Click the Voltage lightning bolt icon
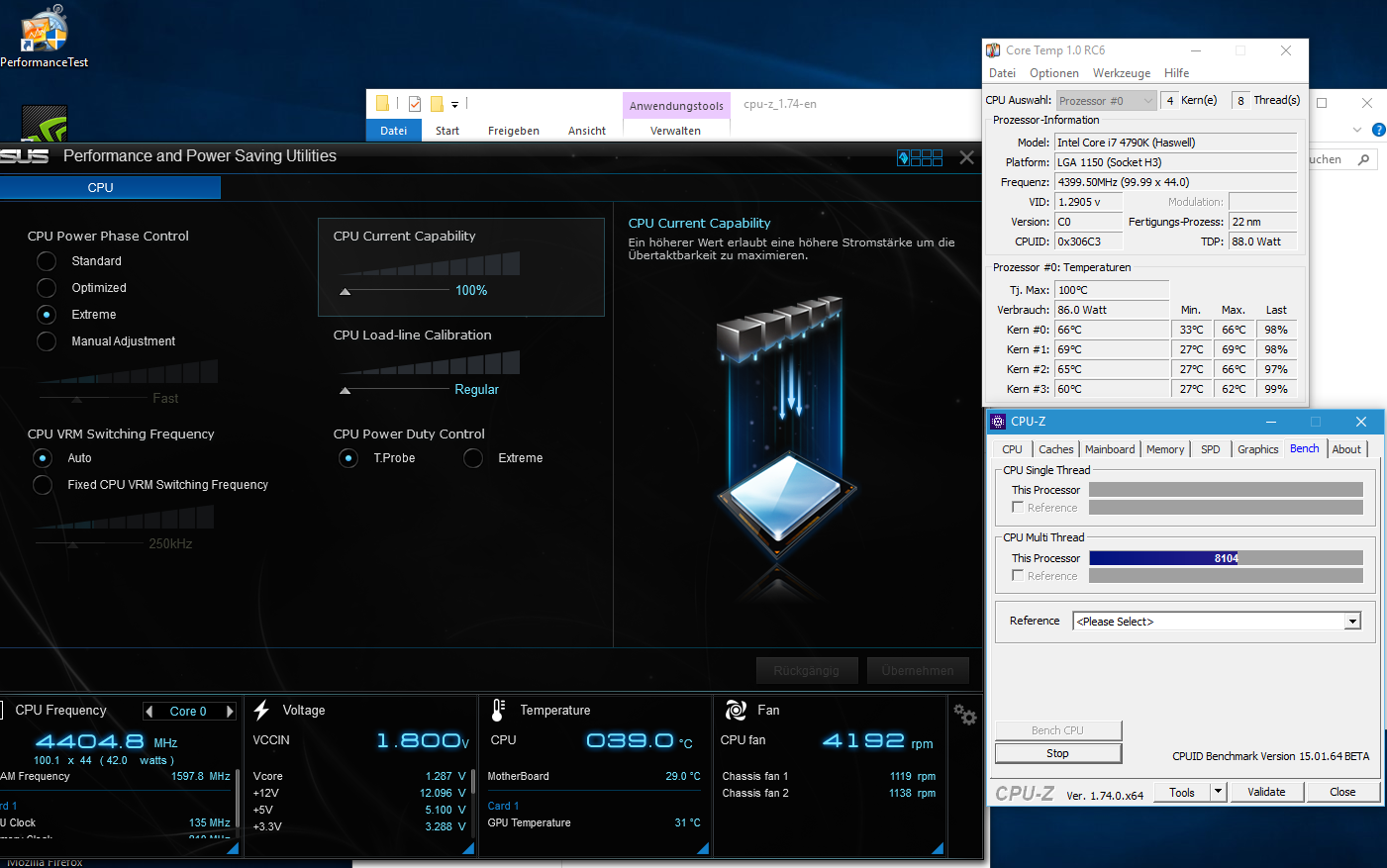 [x=261, y=710]
